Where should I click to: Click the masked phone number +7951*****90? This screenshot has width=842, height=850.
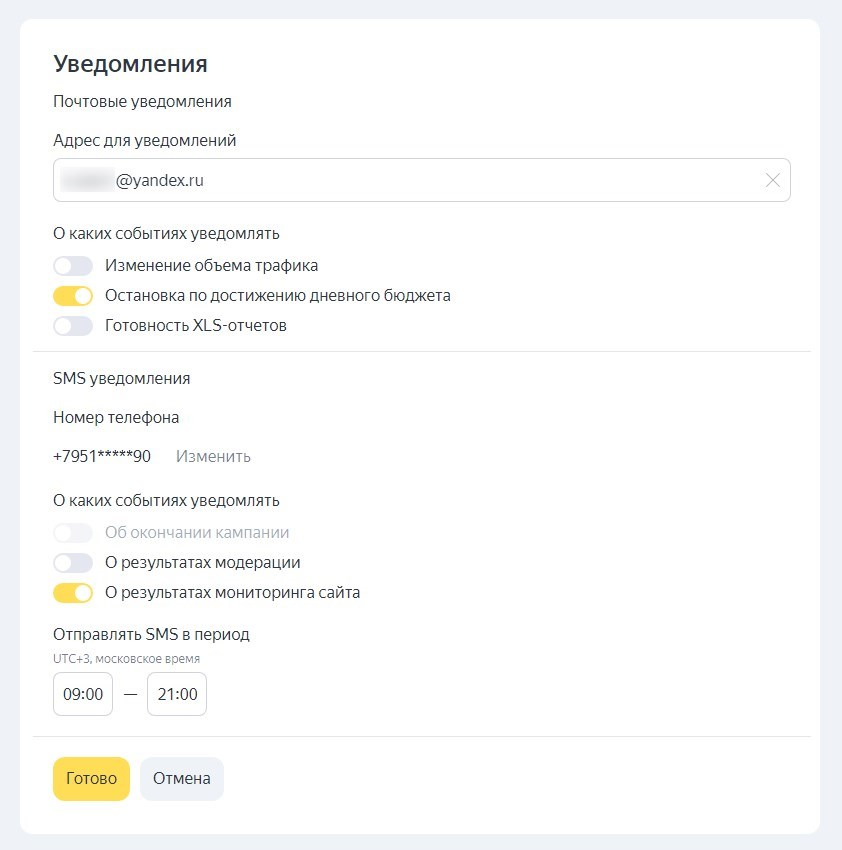102,457
